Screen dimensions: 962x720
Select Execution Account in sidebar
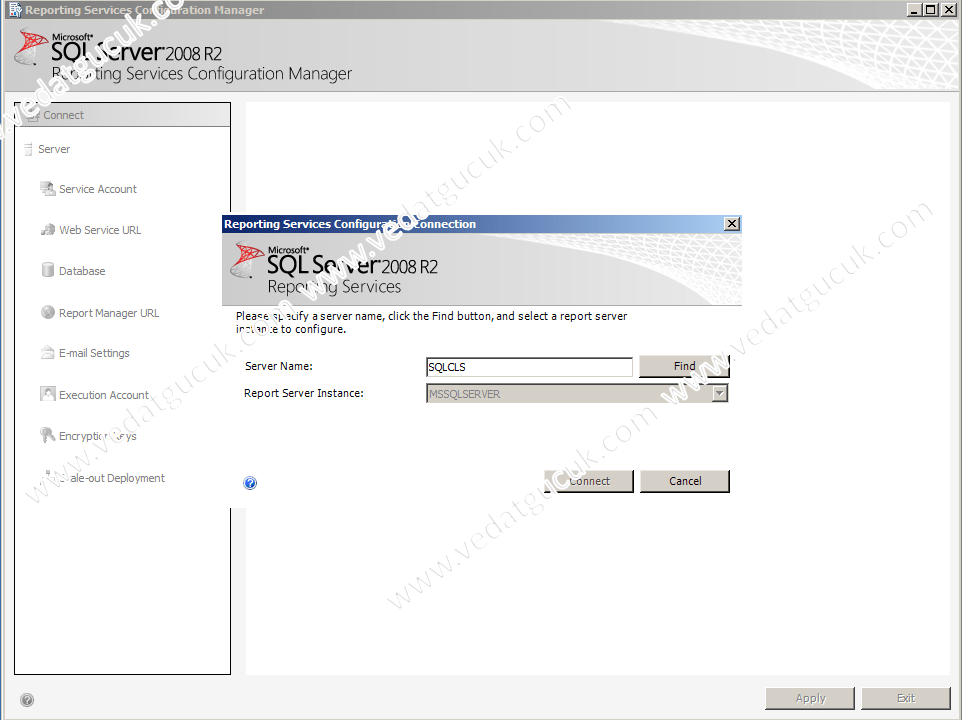[104, 395]
